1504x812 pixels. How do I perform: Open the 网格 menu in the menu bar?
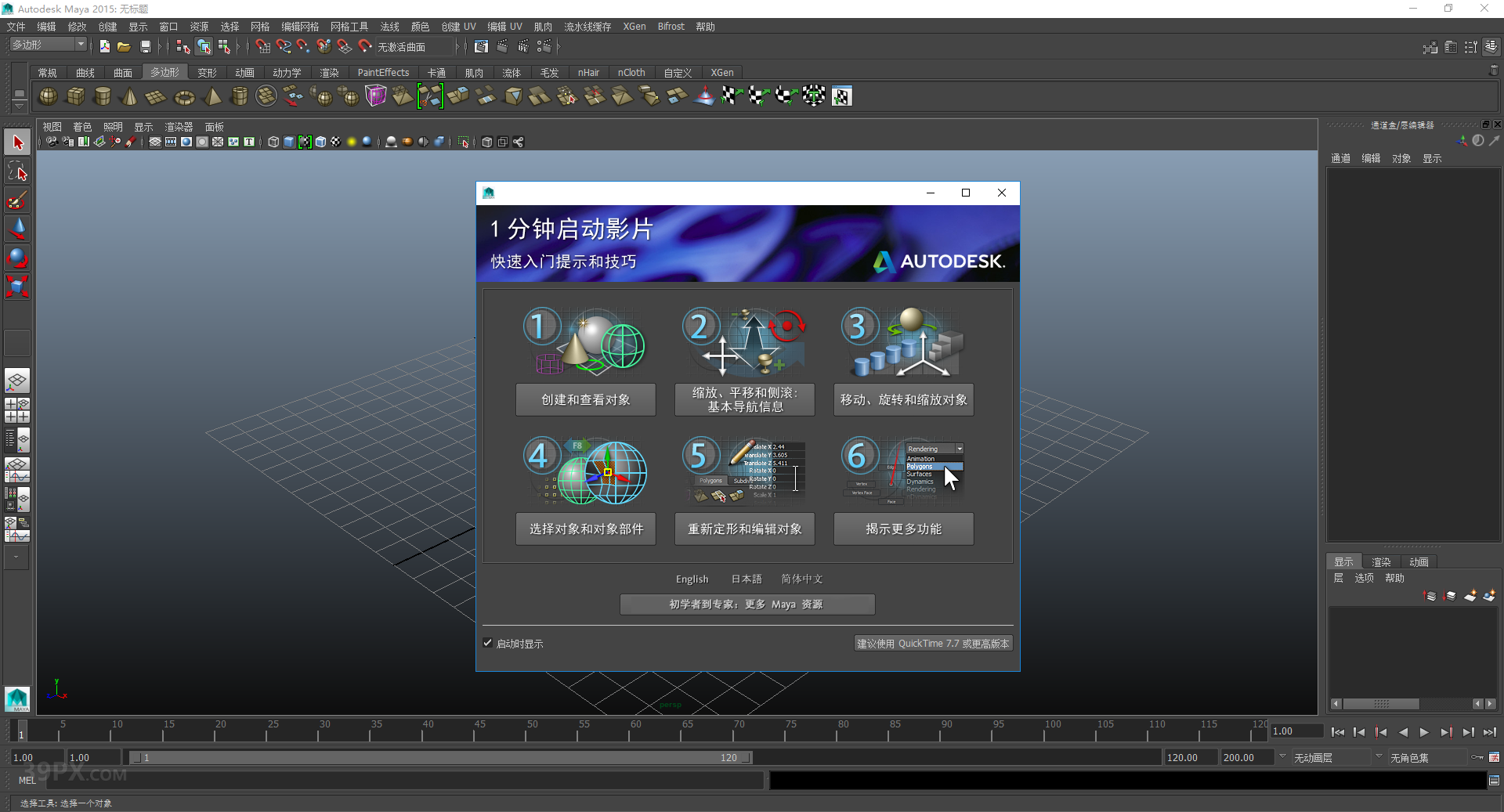click(x=261, y=26)
